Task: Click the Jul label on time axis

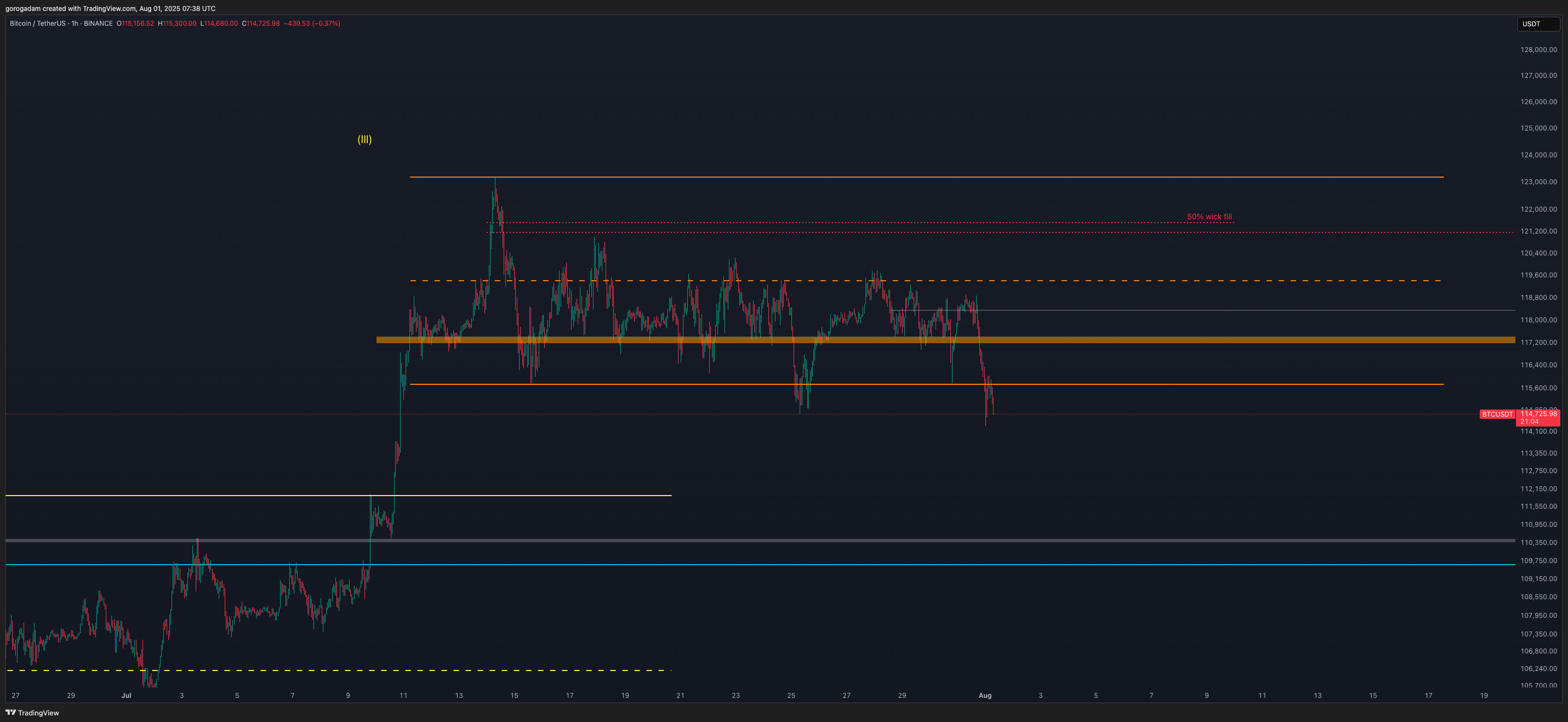Action: tap(126, 695)
